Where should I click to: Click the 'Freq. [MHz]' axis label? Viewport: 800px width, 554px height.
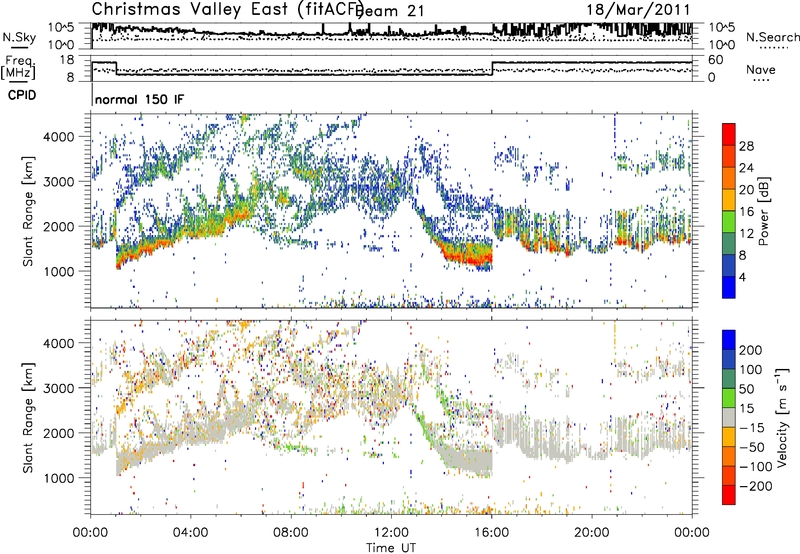click(x=18, y=67)
